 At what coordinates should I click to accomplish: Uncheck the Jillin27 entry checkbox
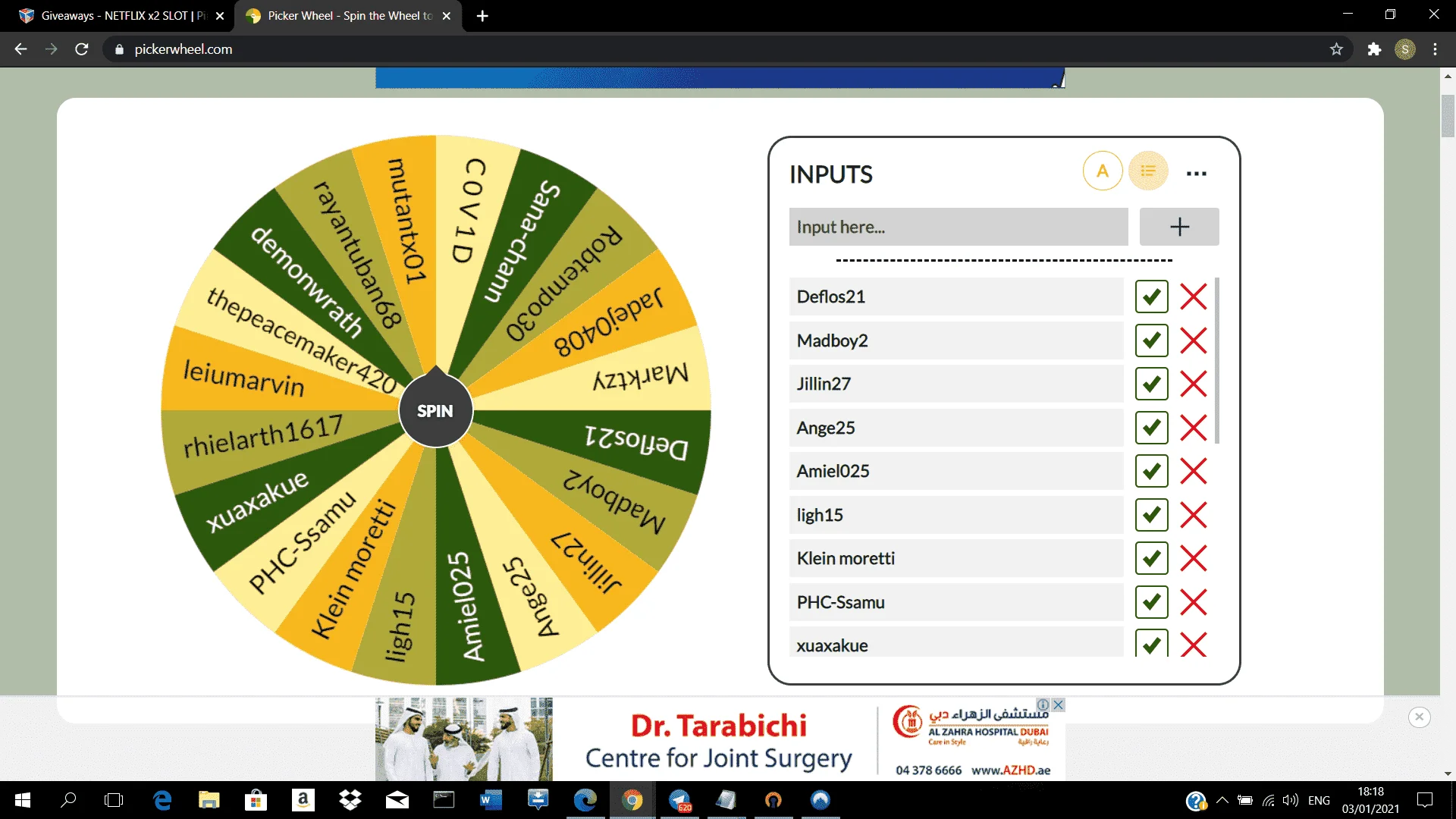click(1151, 384)
